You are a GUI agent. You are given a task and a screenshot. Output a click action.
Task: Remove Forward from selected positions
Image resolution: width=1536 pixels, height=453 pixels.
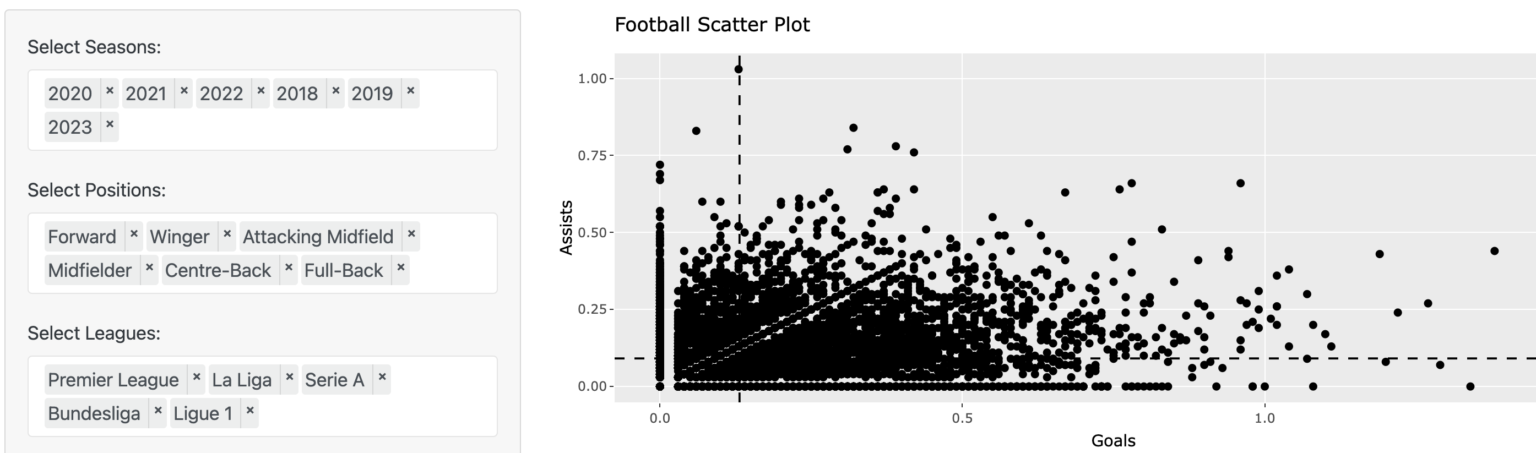click(134, 235)
